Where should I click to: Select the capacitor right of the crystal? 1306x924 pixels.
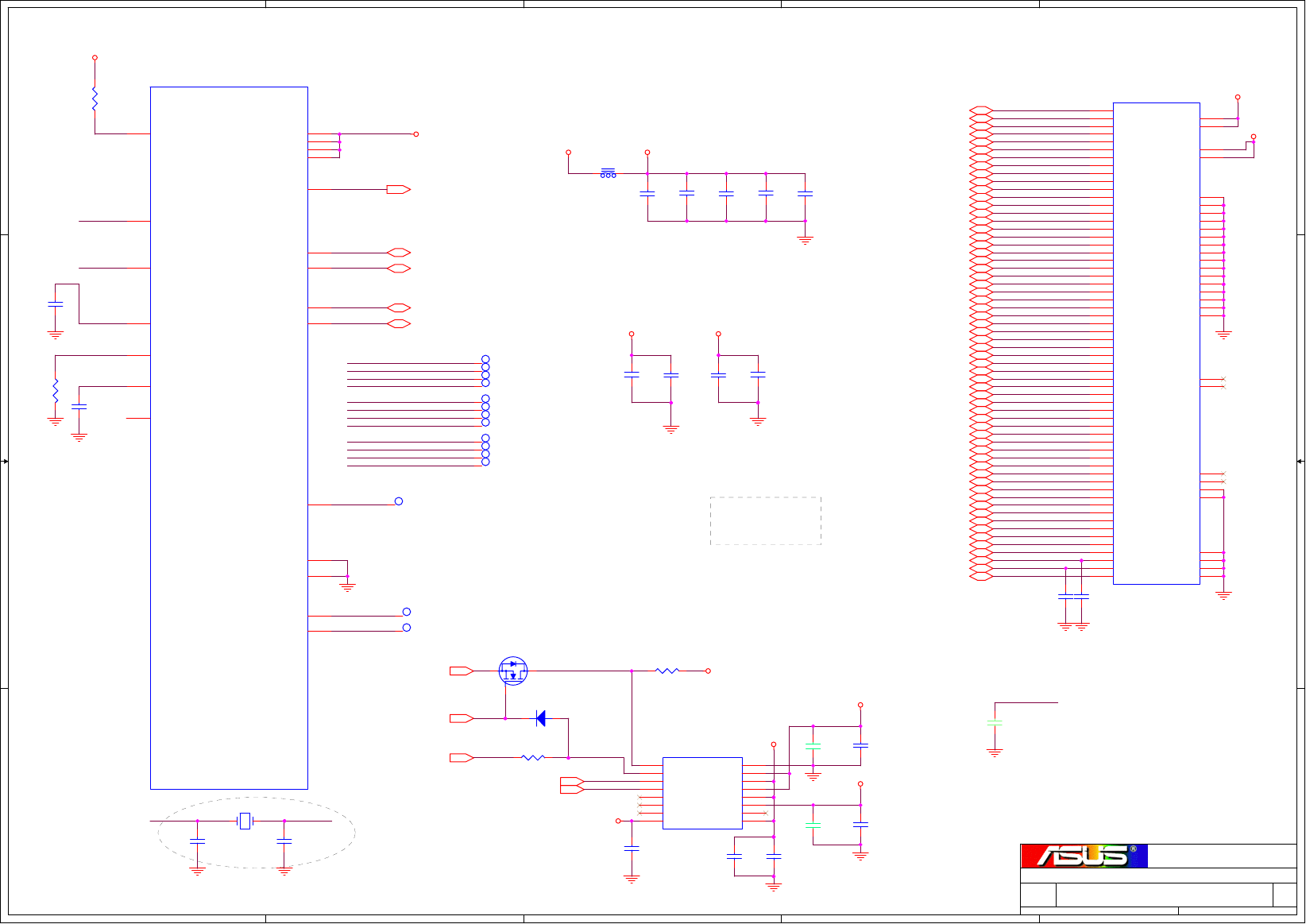click(x=284, y=840)
